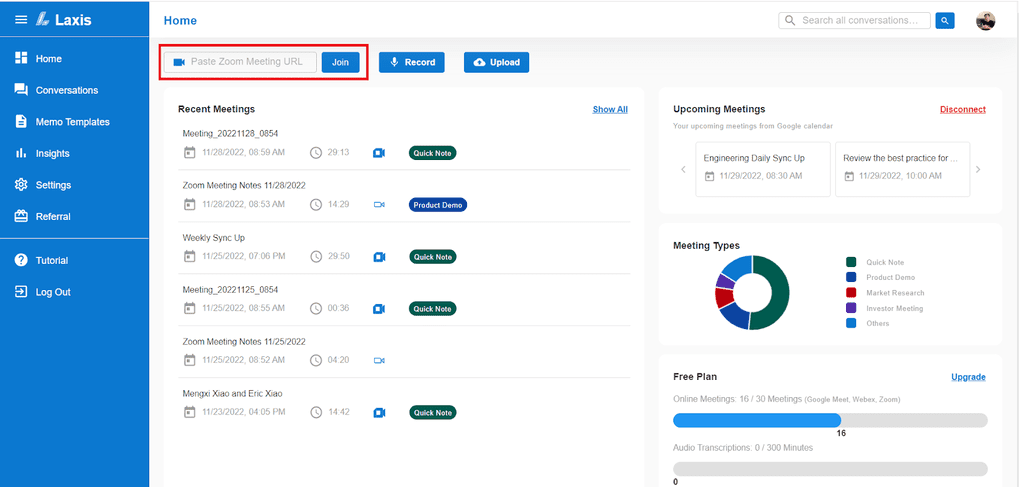Open the user profile avatar
The image size is (1020, 487).
click(x=985, y=21)
